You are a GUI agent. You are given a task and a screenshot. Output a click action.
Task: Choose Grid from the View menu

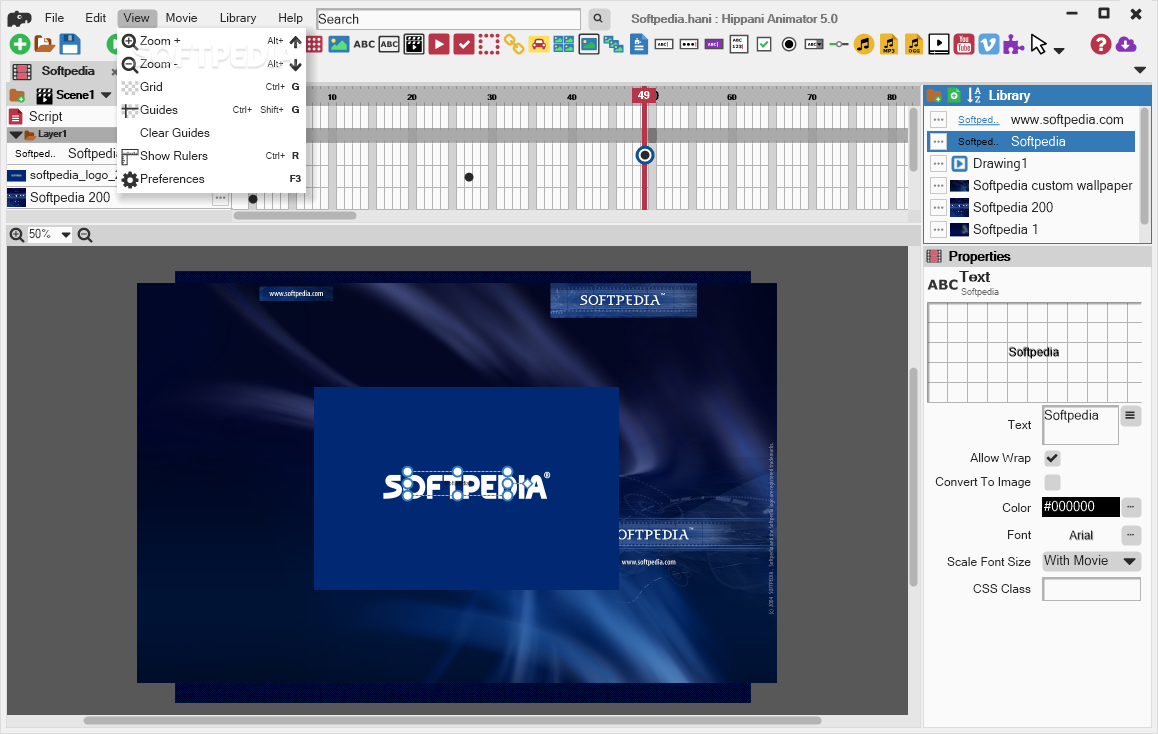211,86
